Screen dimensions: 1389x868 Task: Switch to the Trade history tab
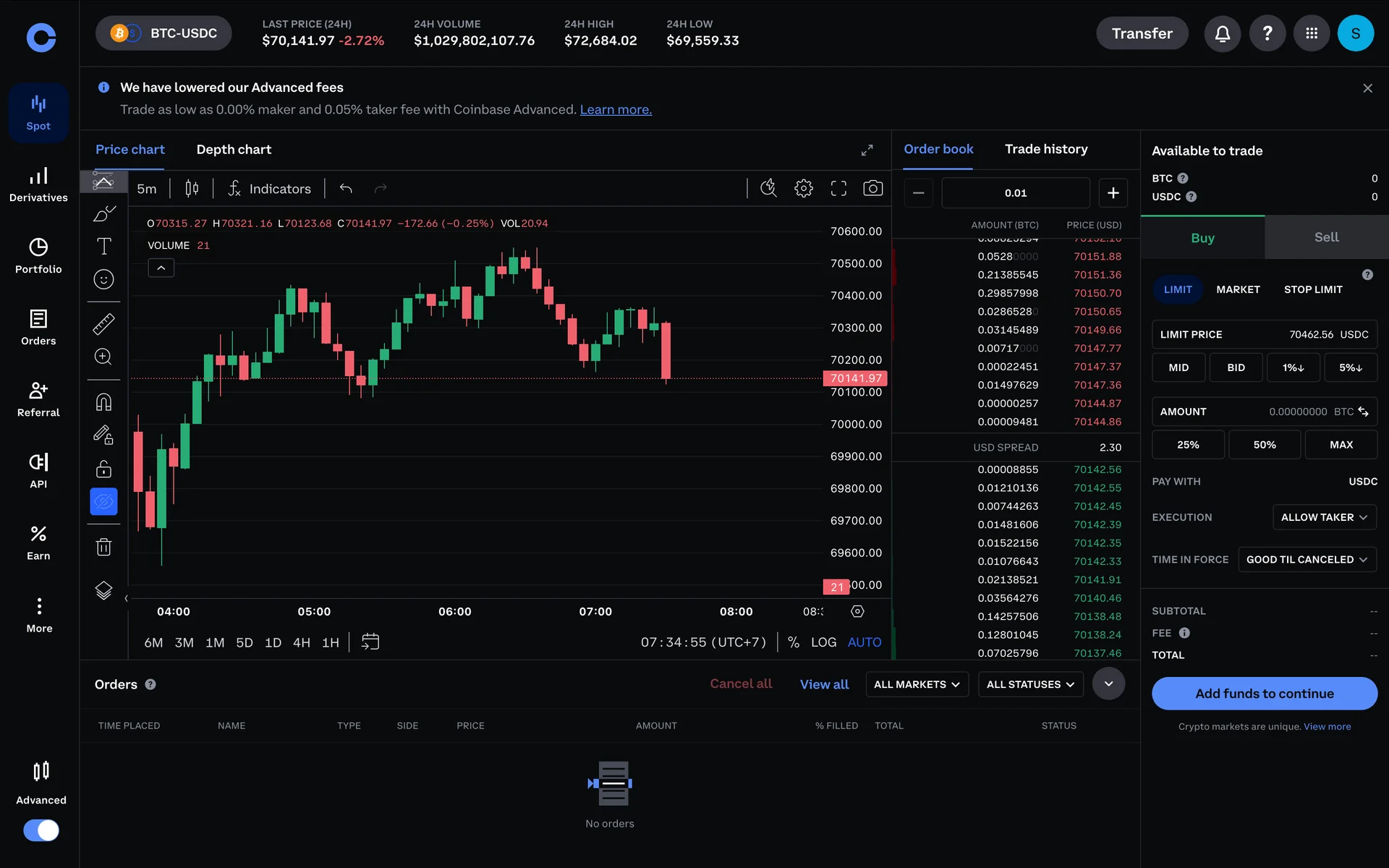pyautogui.click(x=1045, y=149)
